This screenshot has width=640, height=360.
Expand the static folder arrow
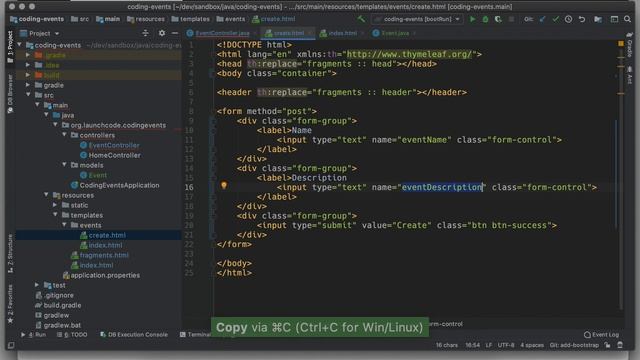tap(55, 205)
